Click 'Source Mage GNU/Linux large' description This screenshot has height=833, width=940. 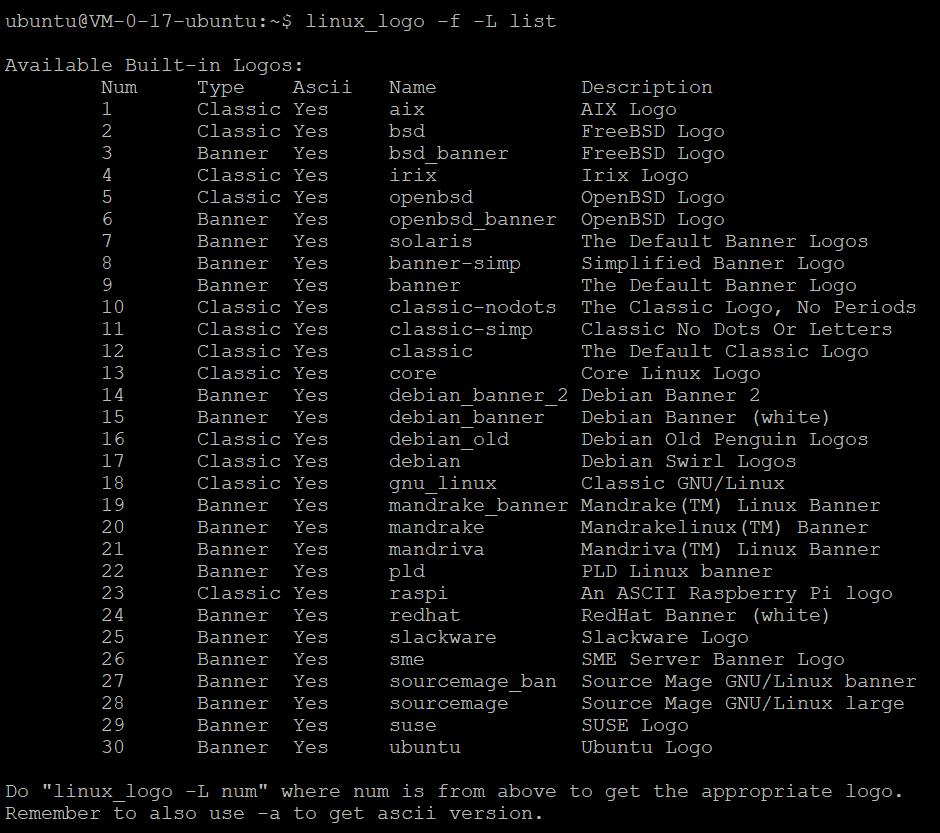point(743,704)
